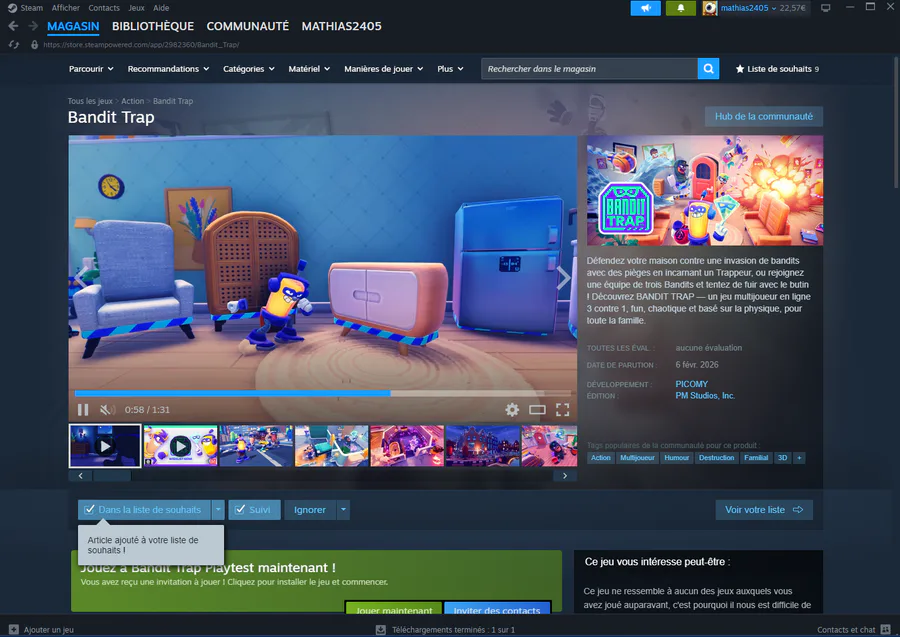Open the Contacts menu in top bar
This screenshot has width=900, height=637.
point(104,8)
